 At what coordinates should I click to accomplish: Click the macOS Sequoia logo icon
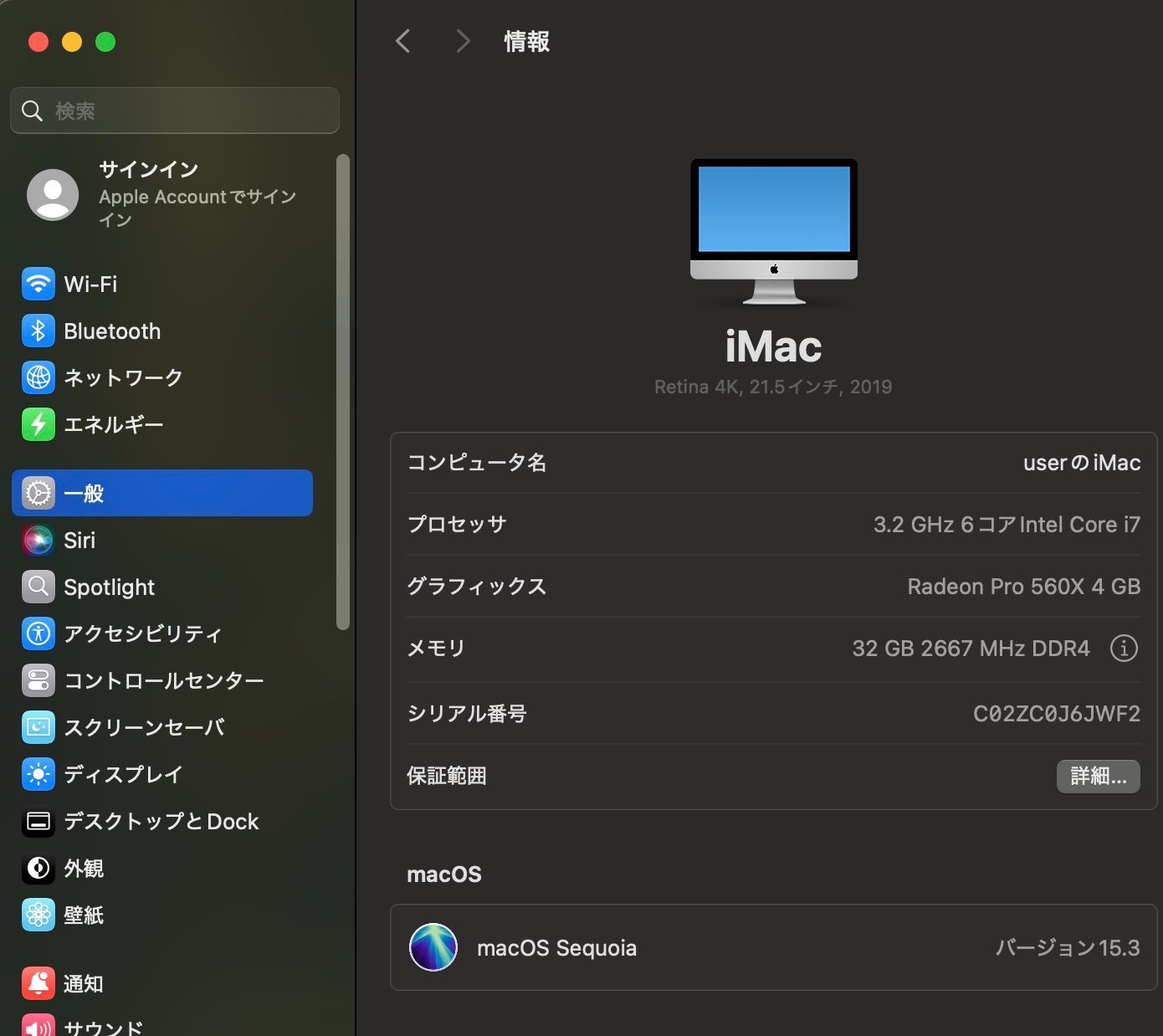[x=433, y=947]
